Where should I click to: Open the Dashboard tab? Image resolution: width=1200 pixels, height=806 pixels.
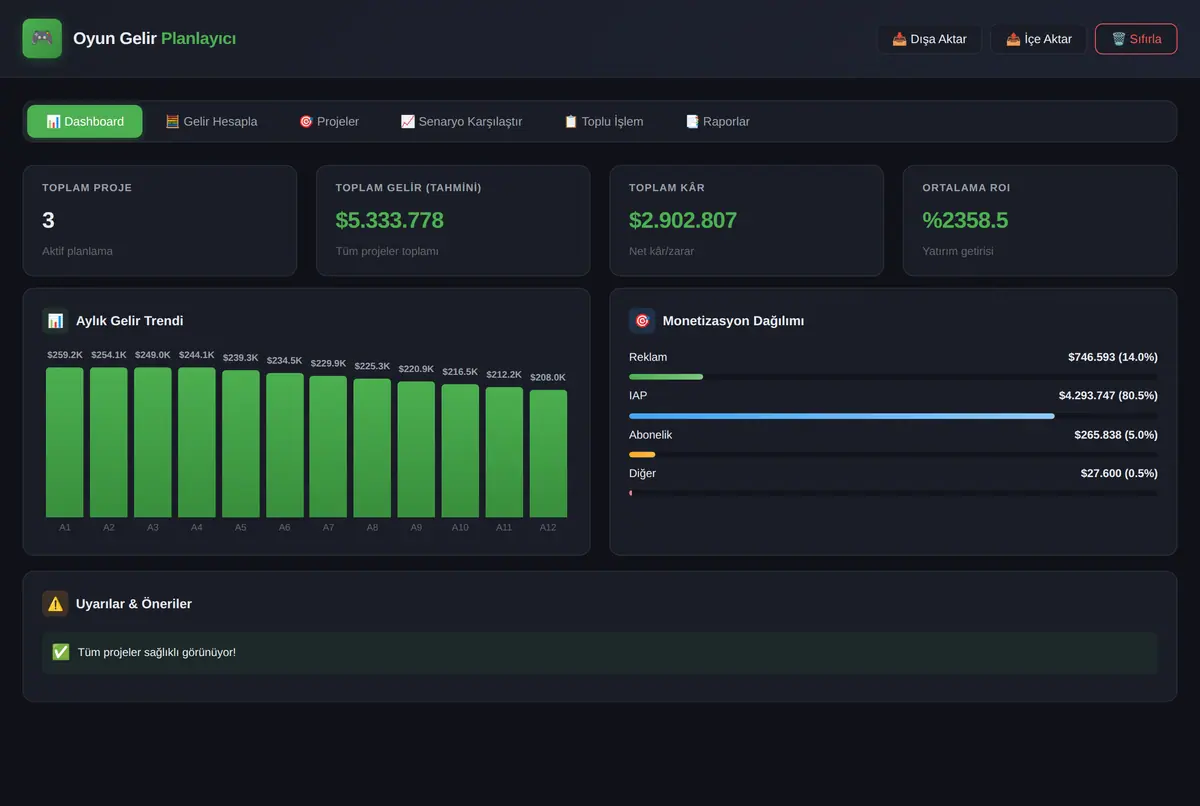pyautogui.click(x=85, y=121)
